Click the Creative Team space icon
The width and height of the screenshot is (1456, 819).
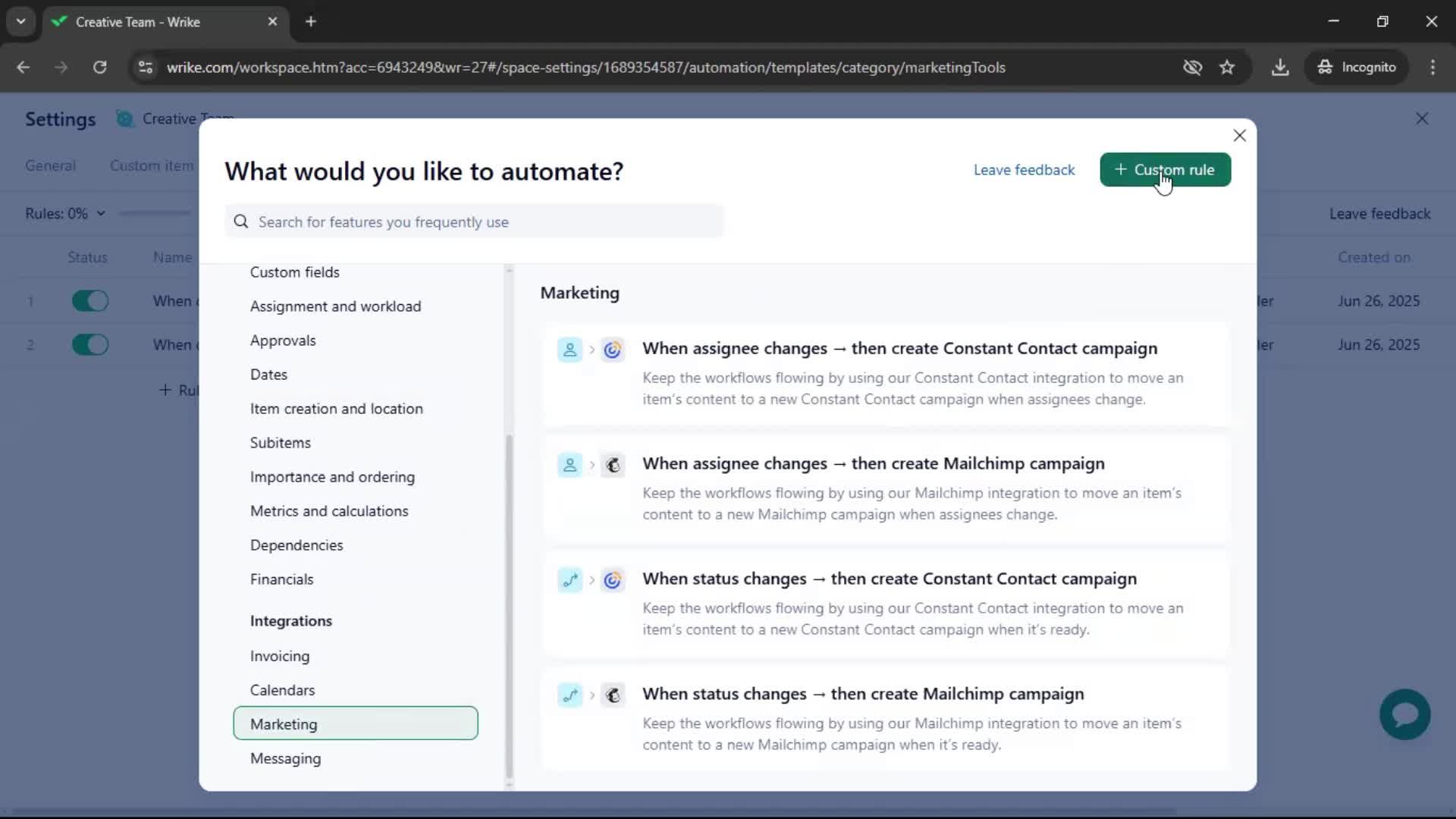125,119
